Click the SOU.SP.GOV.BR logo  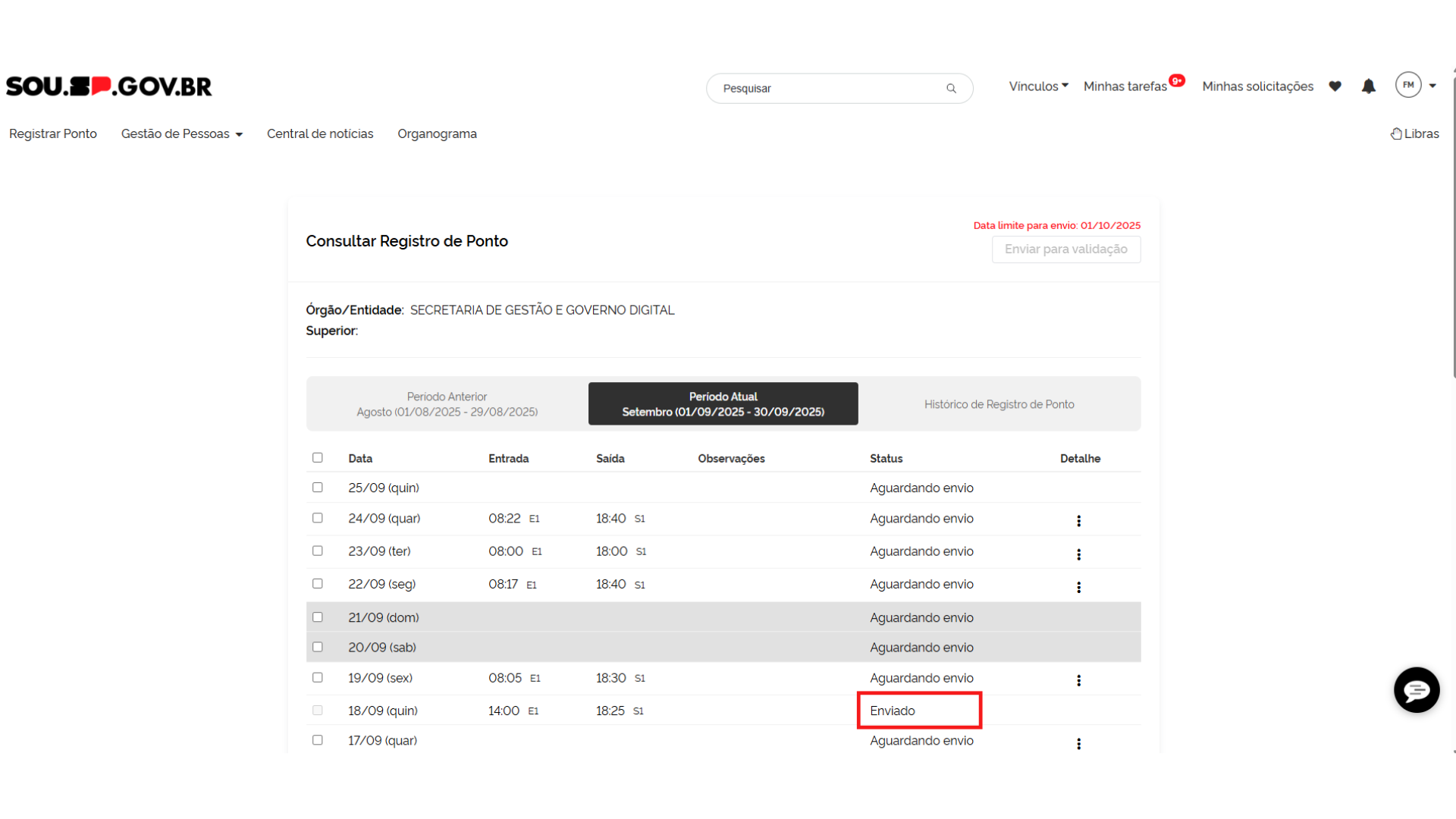(x=109, y=86)
